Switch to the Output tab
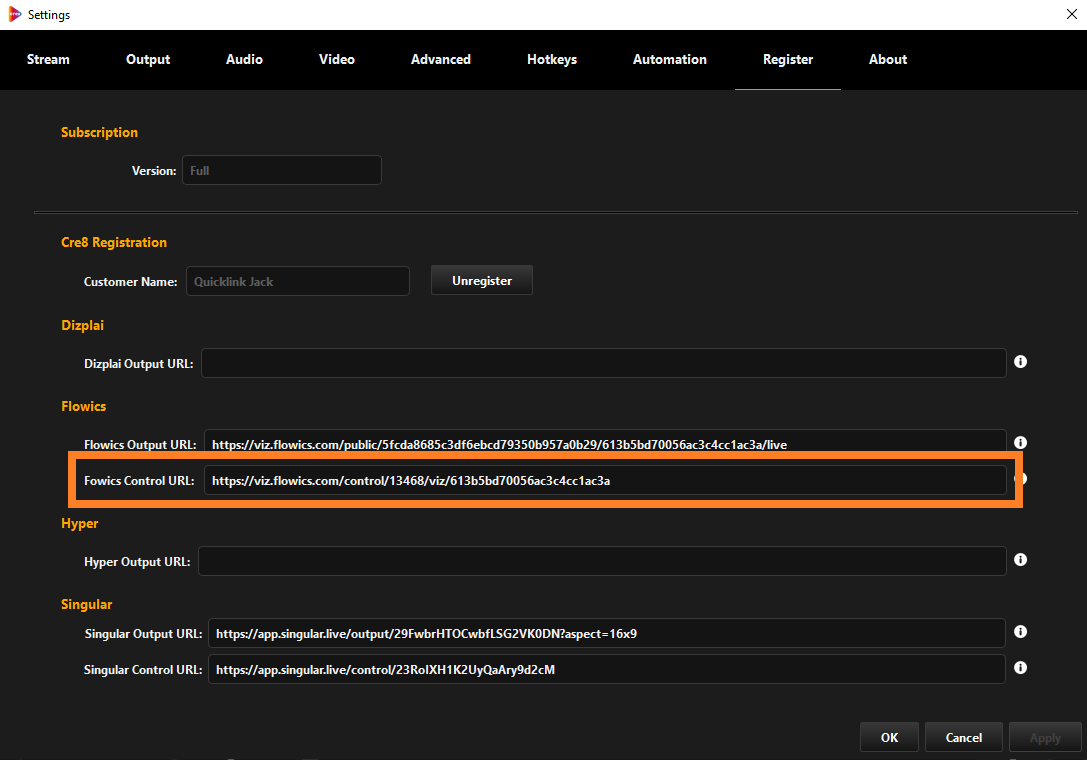The image size is (1087, 760). tap(148, 60)
